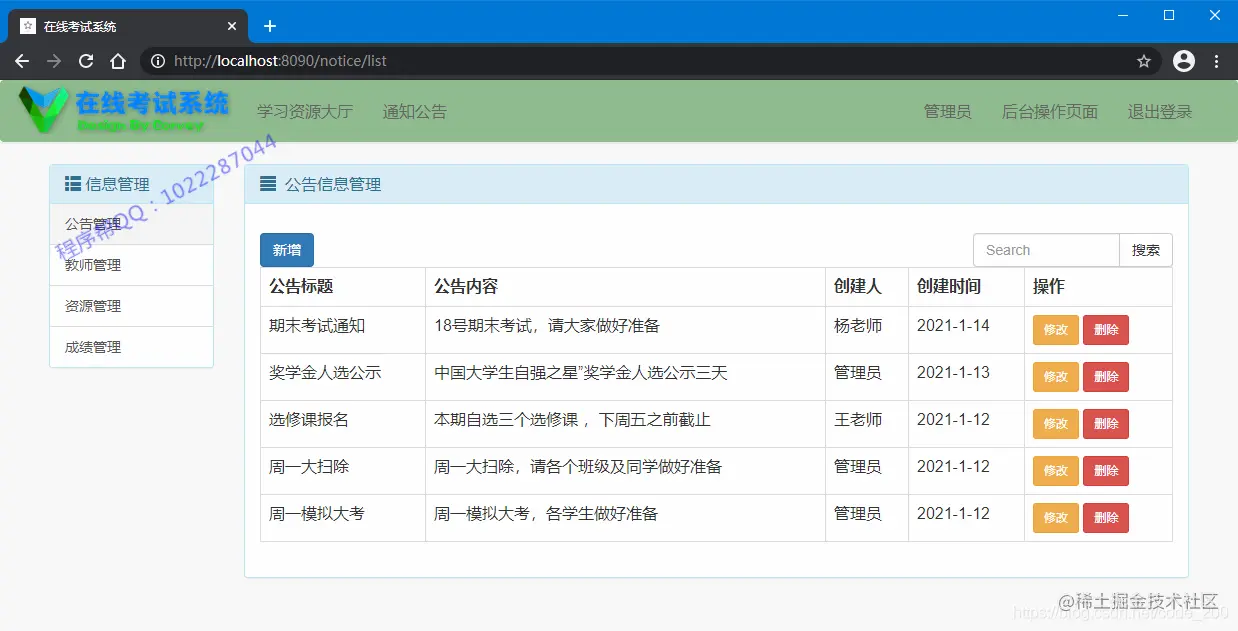This screenshot has height=631, width=1238.
Task: Click the blue 新增 button
Action: (x=286, y=249)
